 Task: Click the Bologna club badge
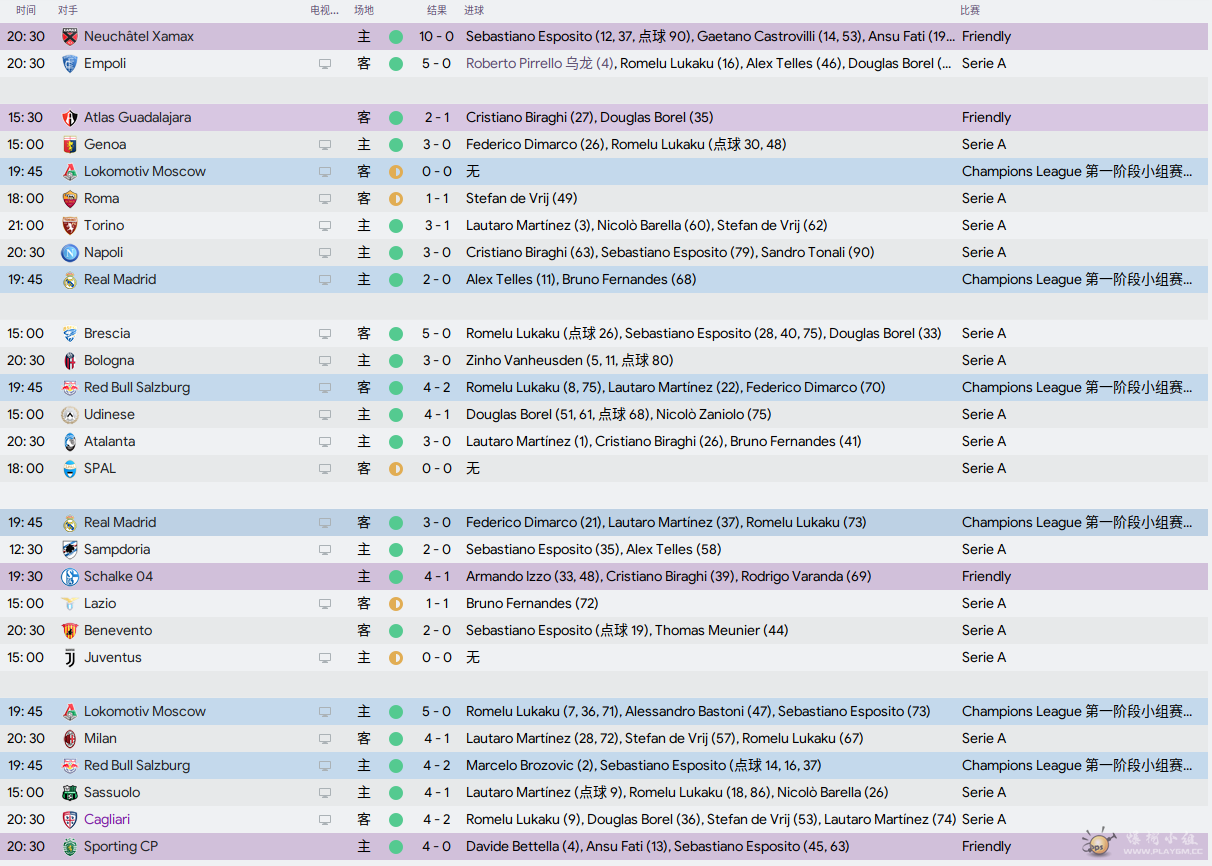pyautogui.click(x=69, y=361)
